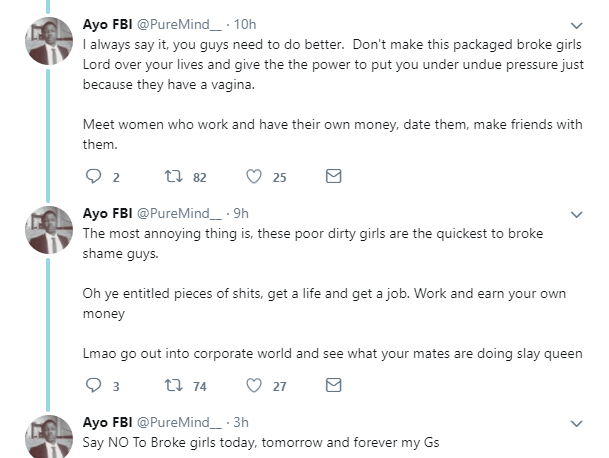This screenshot has width=609, height=458.
Task: Click the avatar beside the 3h tweet
Action: (x=47, y=438)
